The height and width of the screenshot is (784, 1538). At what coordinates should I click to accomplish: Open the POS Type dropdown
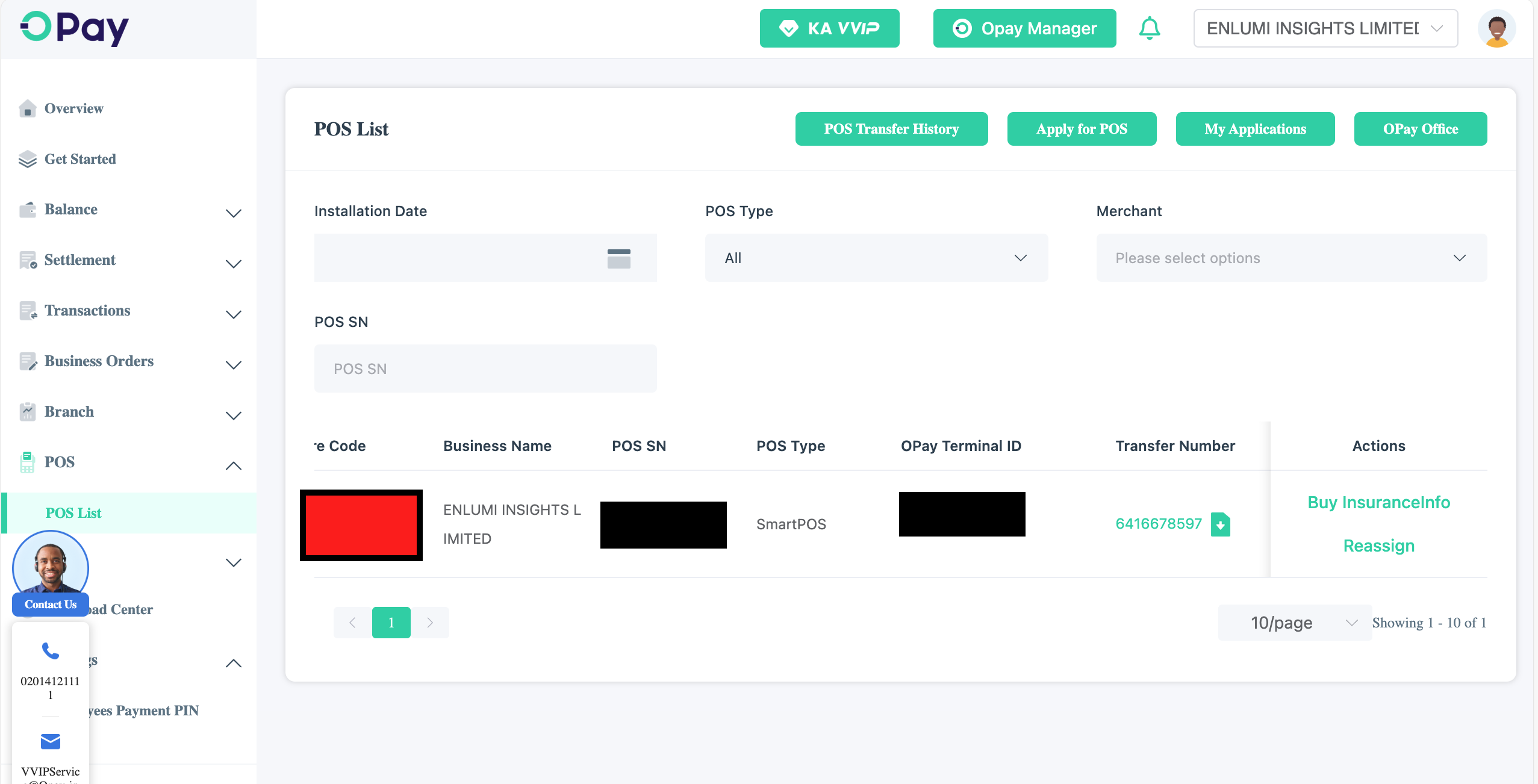click(x=876, y=258)
